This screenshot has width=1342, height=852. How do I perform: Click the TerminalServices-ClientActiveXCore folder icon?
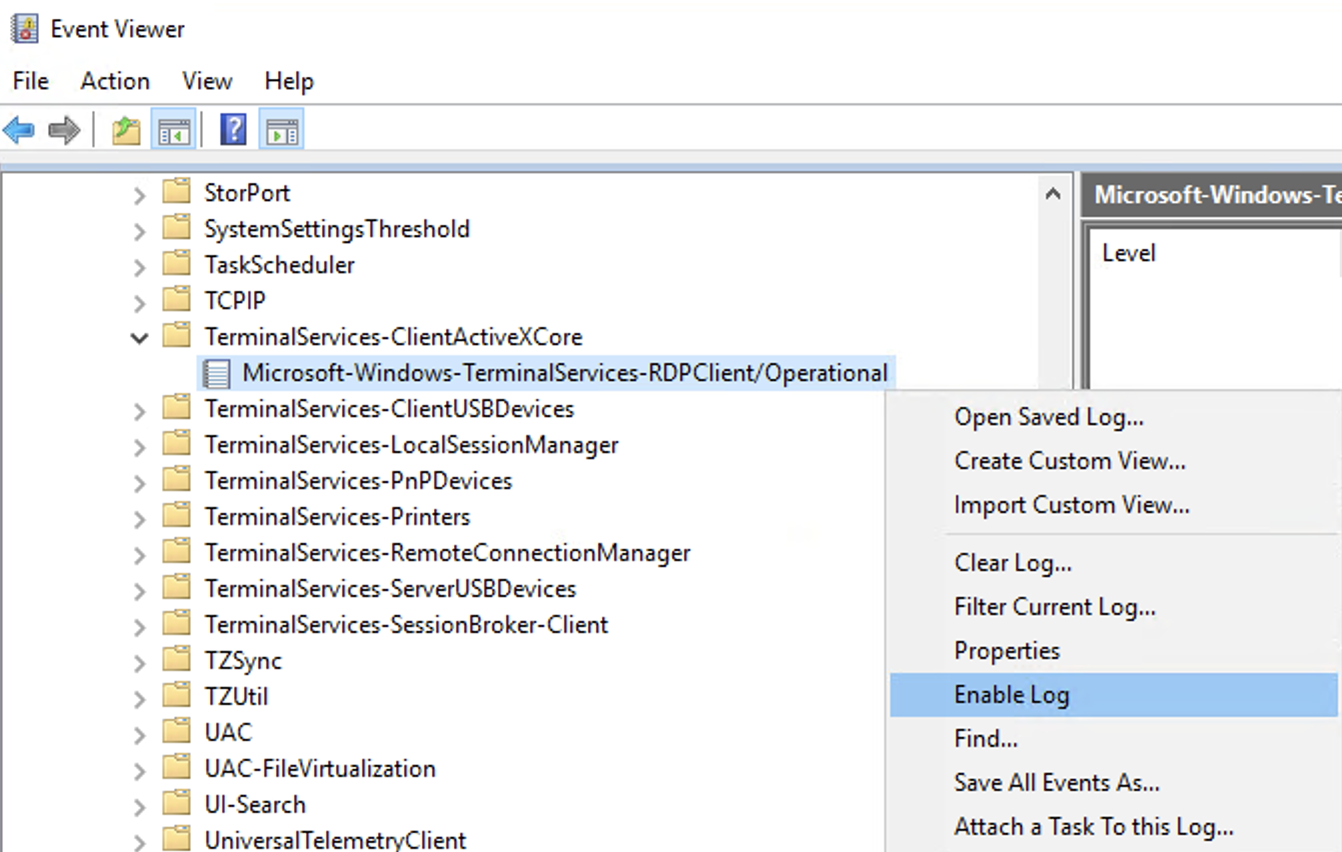tap(177, 336)
